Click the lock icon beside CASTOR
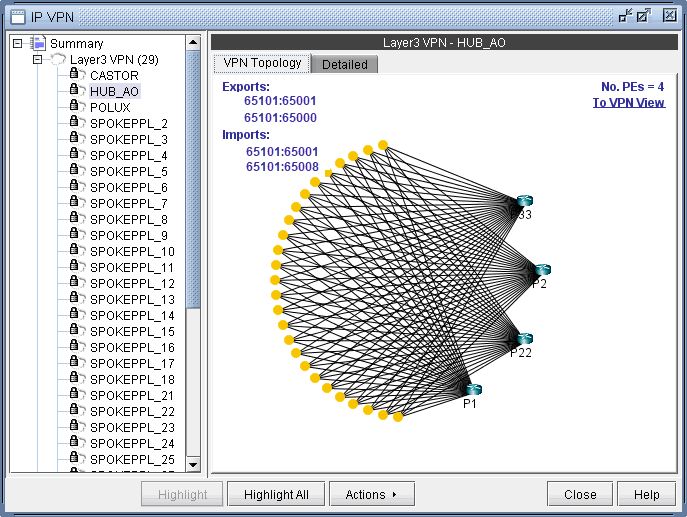 [x=75, y=75]
